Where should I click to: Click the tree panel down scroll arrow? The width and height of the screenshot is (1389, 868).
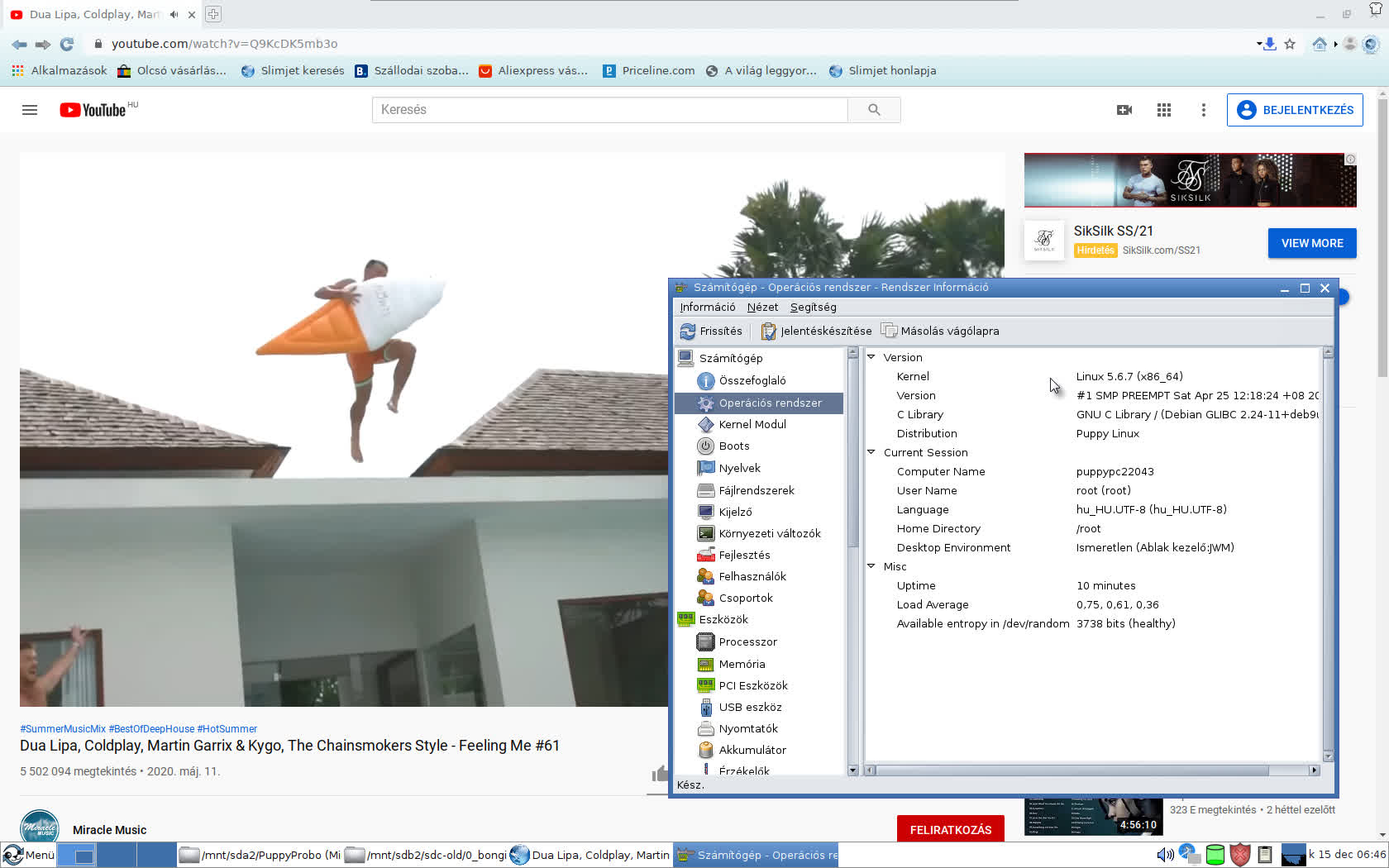pos(852,770)
